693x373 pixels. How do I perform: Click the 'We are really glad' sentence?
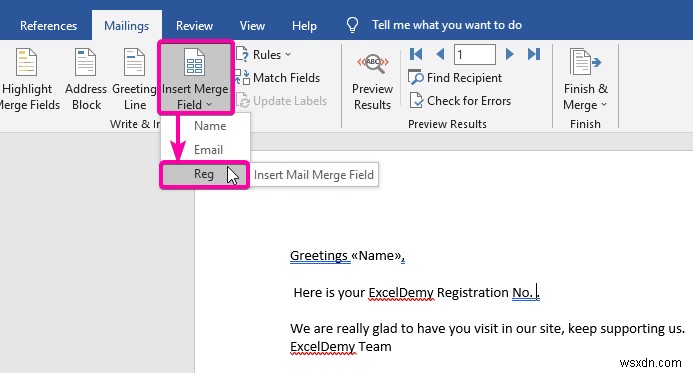click(487, 328)
